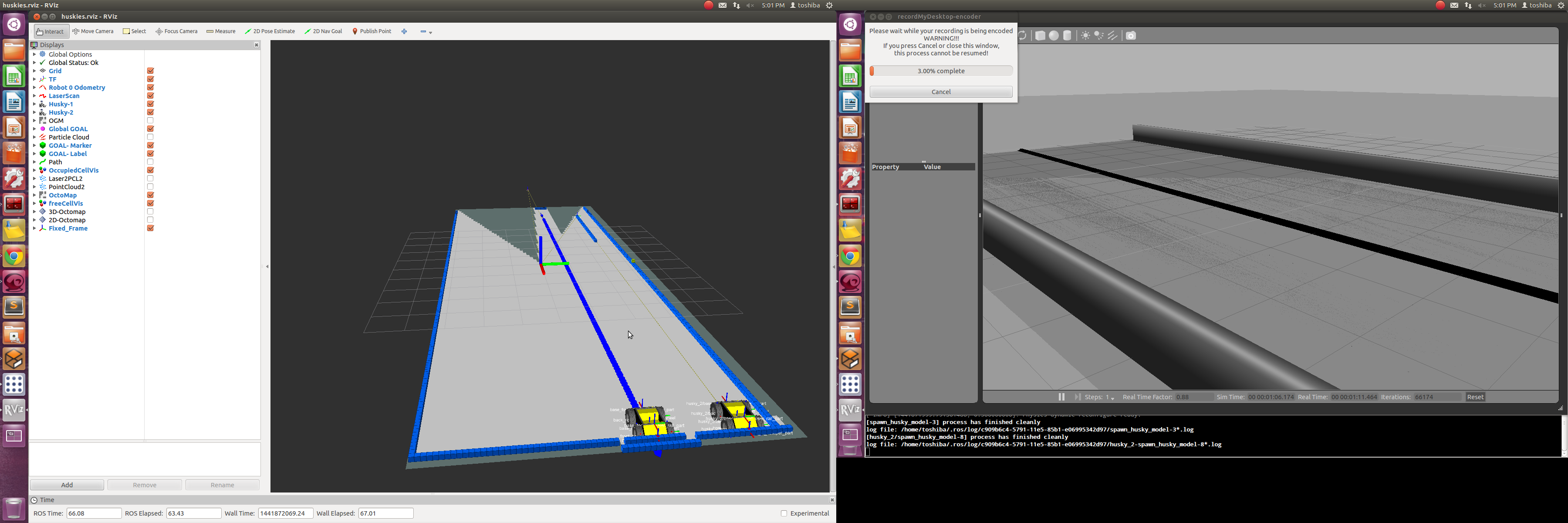Activate the Move Camera tool

click(x=92, y=31)
